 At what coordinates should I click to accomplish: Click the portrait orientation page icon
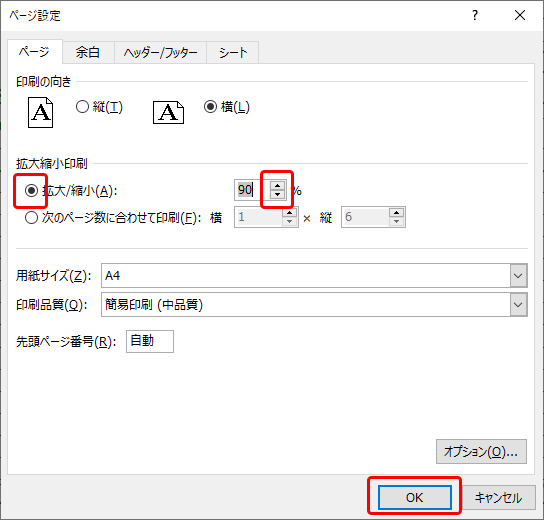point(40,112)
